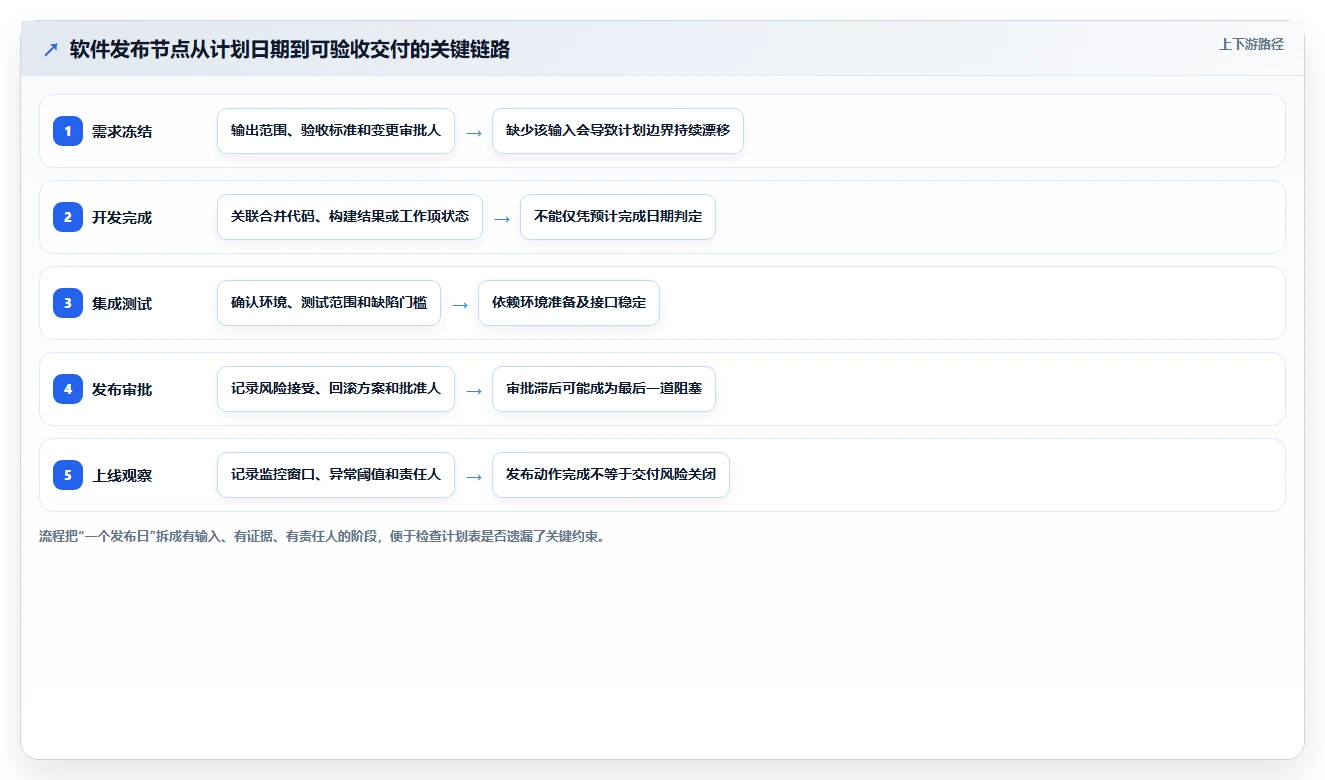Click step number 1 badge
This screenshot has height=780, width=1325.
(x=68, y=131)
